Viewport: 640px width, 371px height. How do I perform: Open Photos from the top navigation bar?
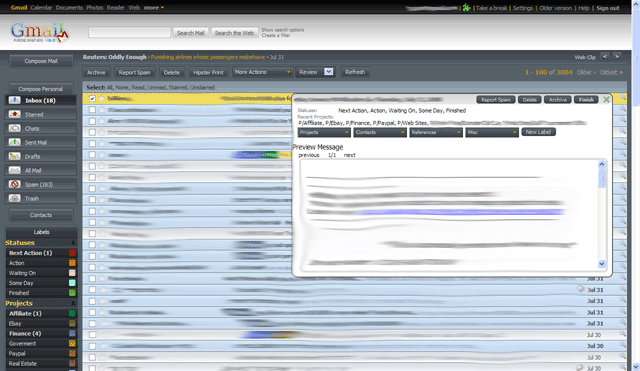click(x=94, y=7)
